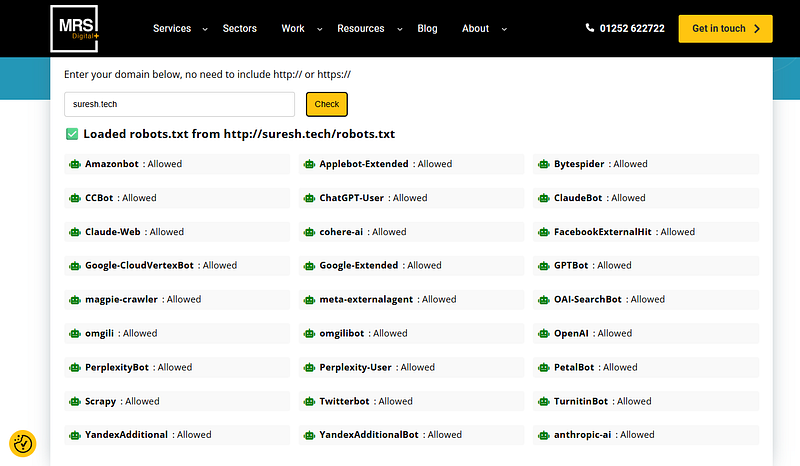Click the robot icon next to Amazonbot
Viewport: 800px width, 466px height.
tap(75, 164)
